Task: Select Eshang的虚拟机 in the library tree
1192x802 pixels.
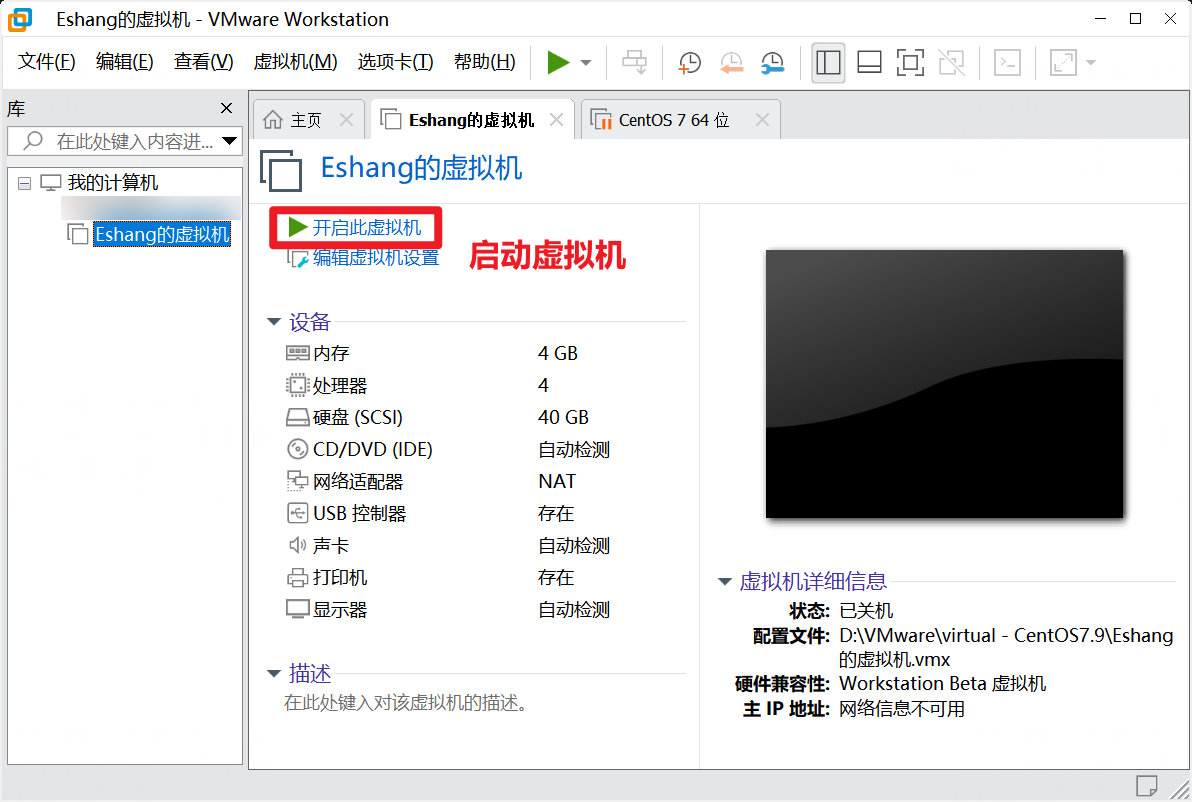Action: tap(161, 234)
